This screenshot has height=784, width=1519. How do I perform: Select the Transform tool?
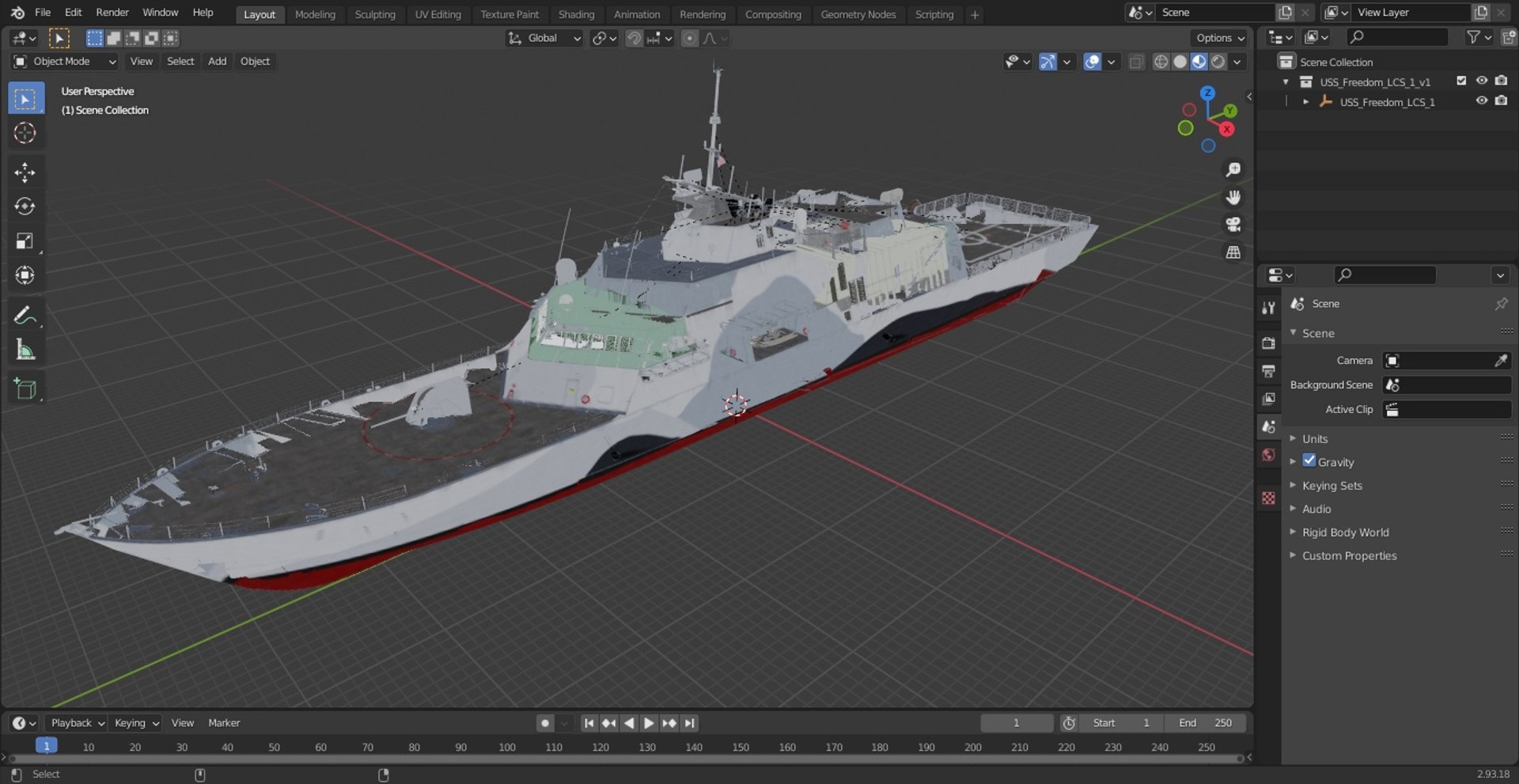(x=25, y=275)
